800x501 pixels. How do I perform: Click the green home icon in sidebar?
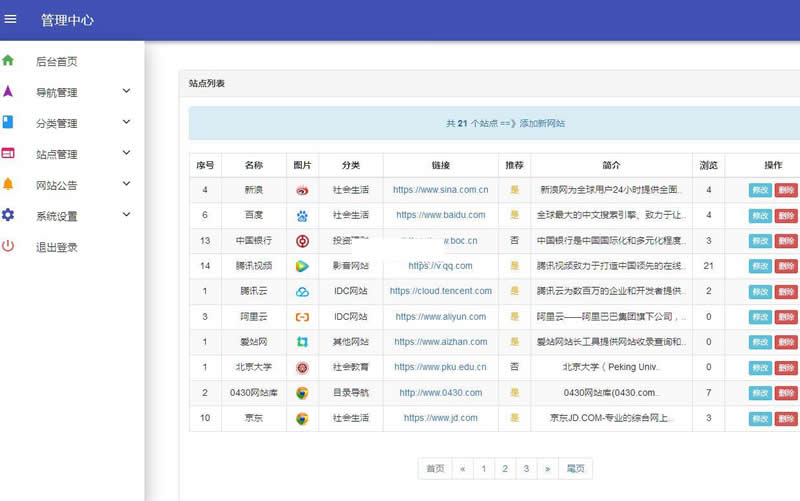(x=8, y=61)
